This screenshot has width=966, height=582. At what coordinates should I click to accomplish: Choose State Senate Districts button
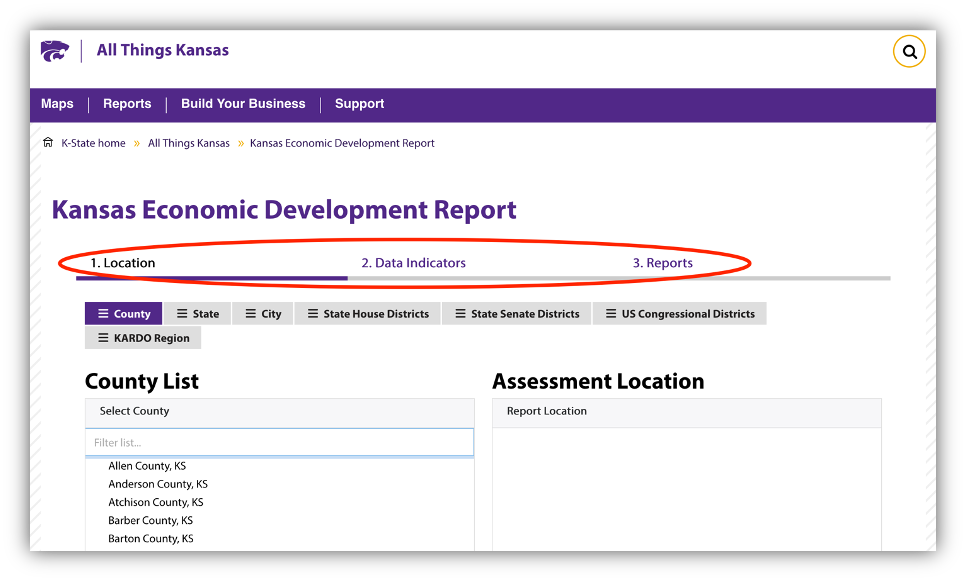pyautogui.click(x=517, y=313)
